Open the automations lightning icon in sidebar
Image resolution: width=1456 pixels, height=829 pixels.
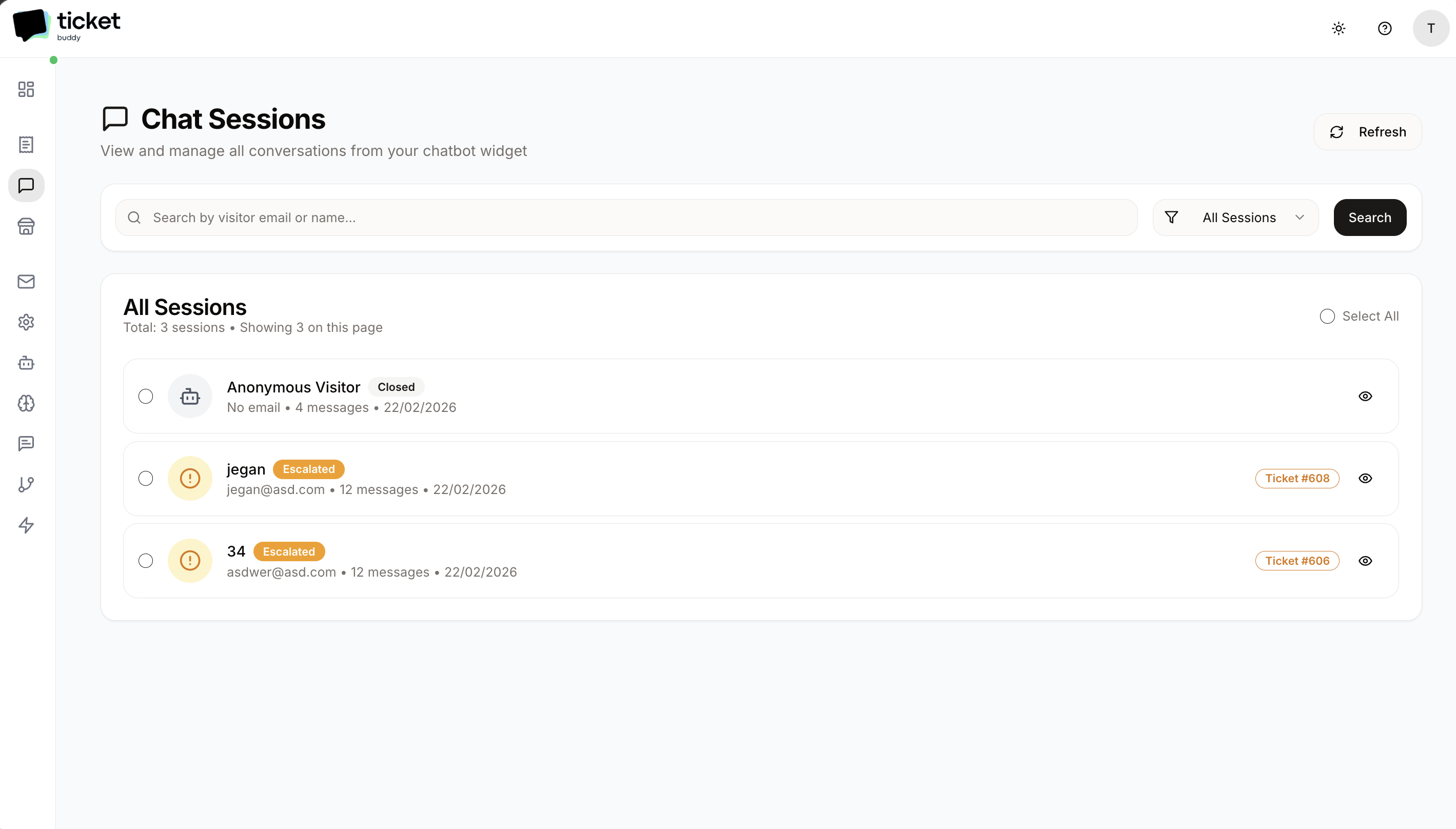point(26,525)
